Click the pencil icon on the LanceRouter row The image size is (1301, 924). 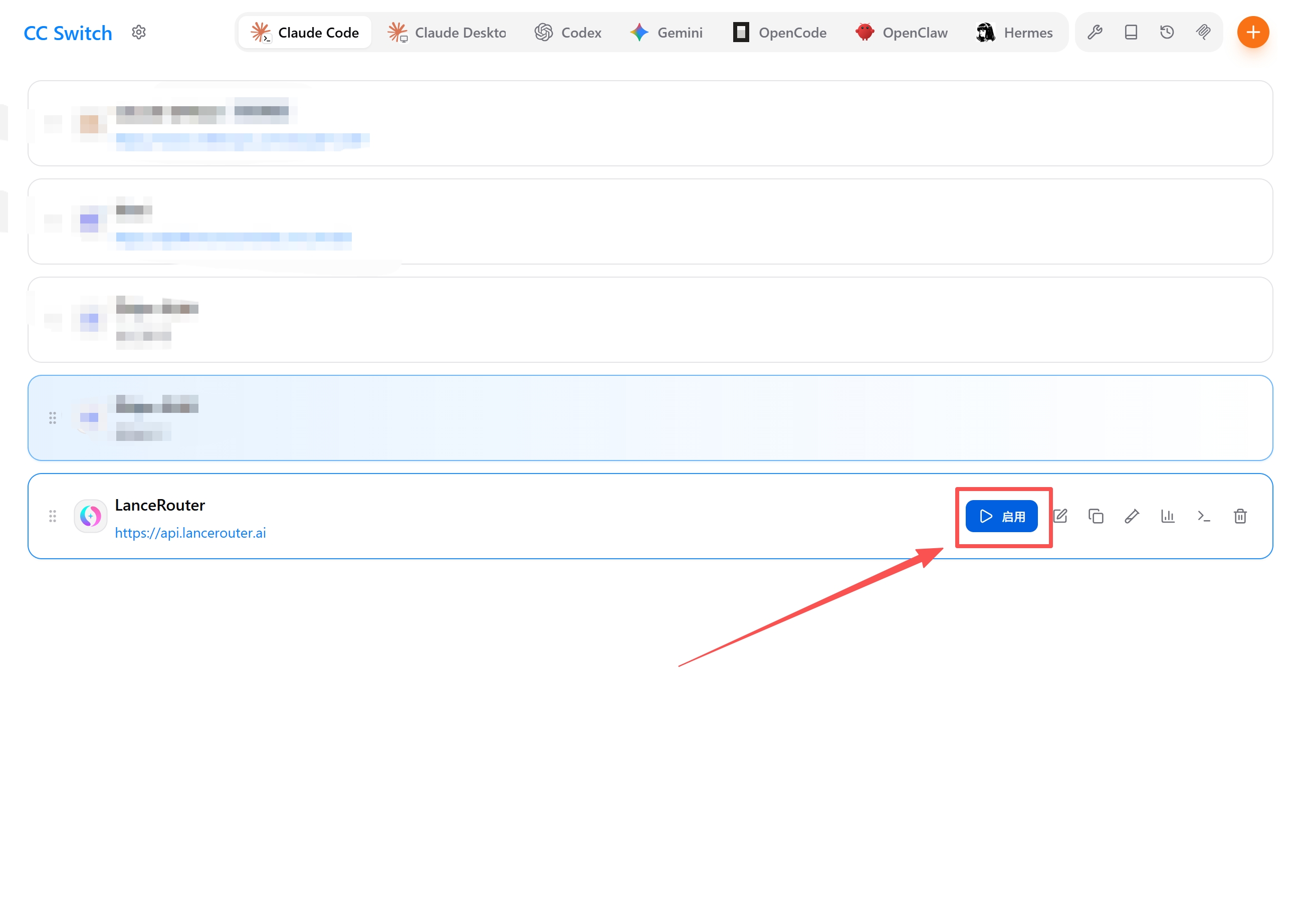coord(1132,516)
